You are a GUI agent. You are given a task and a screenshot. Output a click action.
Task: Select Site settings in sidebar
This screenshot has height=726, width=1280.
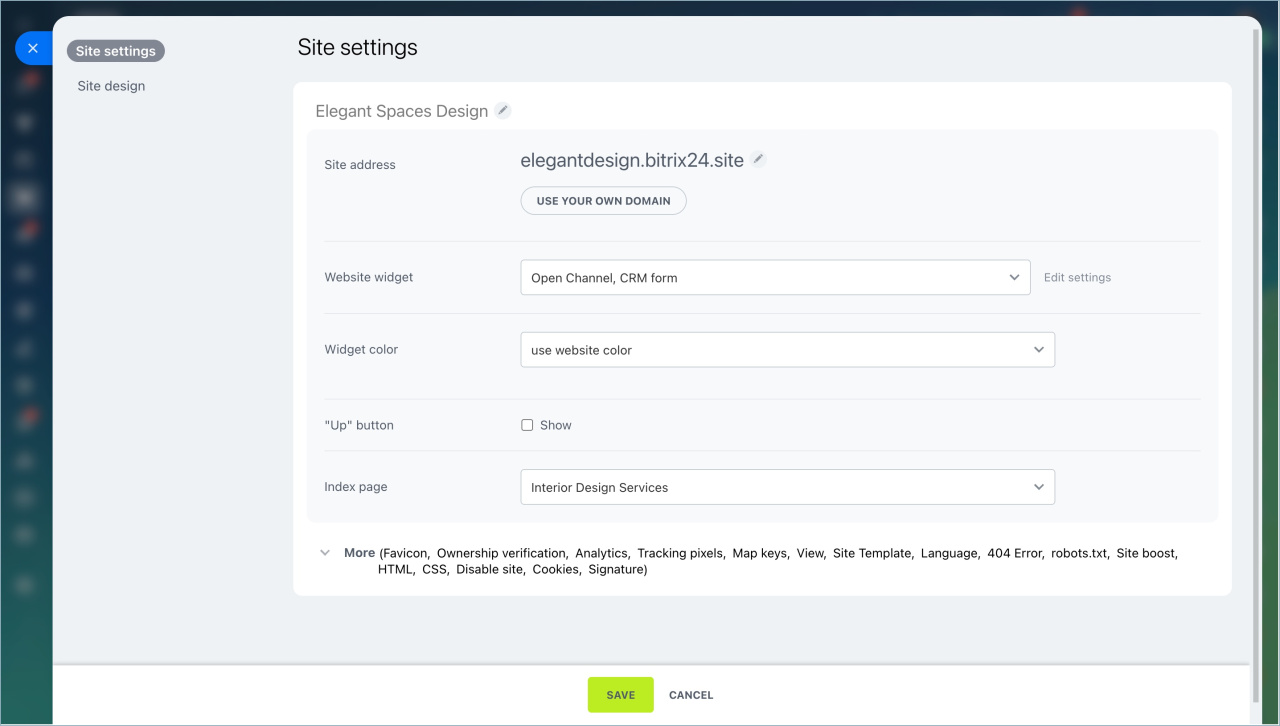coord(116,51)
